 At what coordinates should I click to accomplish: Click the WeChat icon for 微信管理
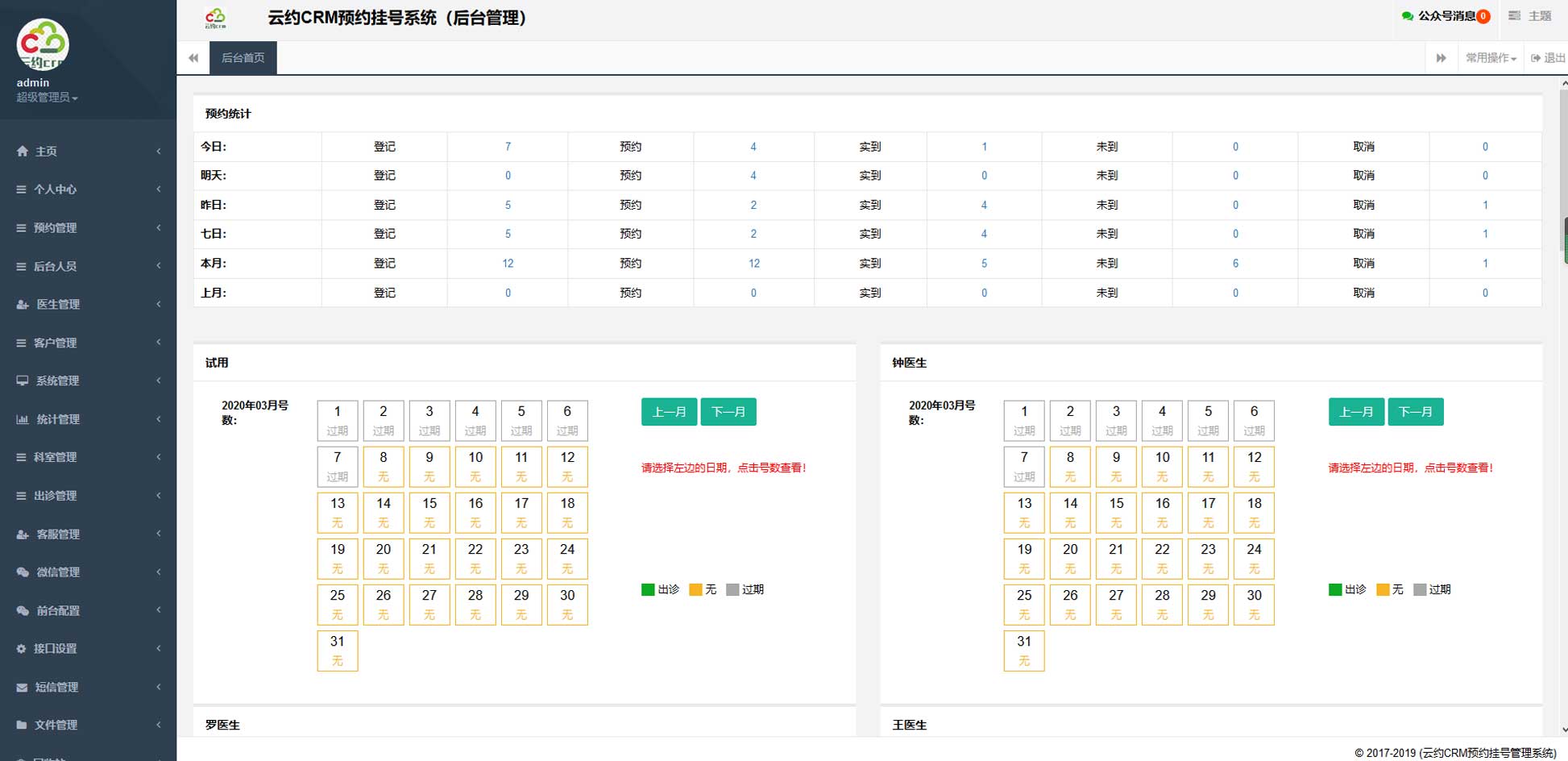click(22, 572)
